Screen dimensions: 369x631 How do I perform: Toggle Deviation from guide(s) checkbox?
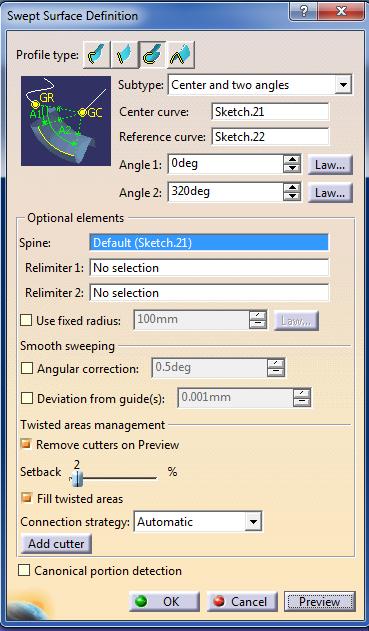[27, 398]
